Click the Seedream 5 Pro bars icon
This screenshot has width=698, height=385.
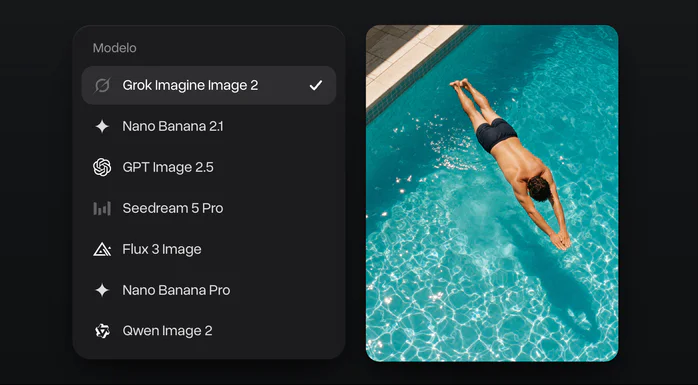click(x=102, y=208)
